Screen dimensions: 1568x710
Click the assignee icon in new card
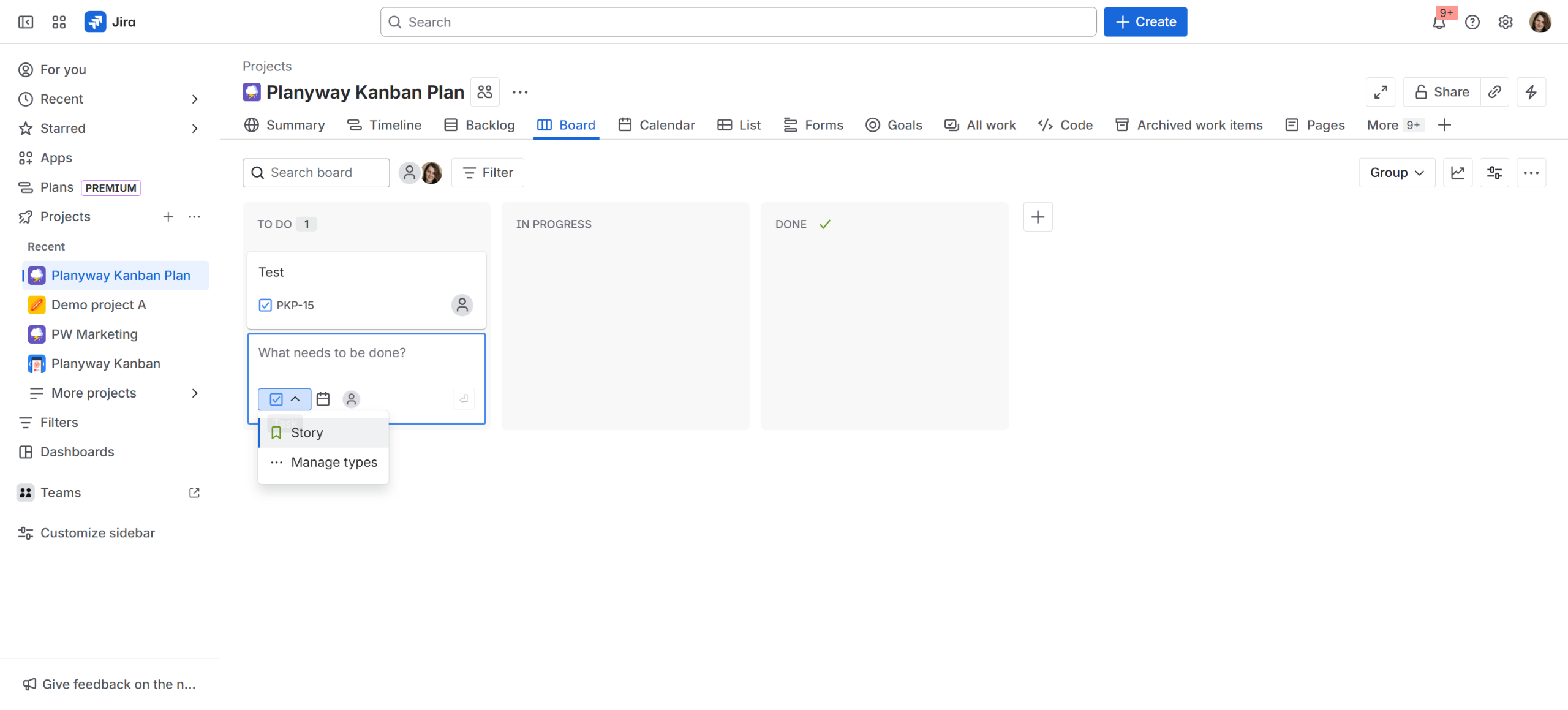point(351,399)
